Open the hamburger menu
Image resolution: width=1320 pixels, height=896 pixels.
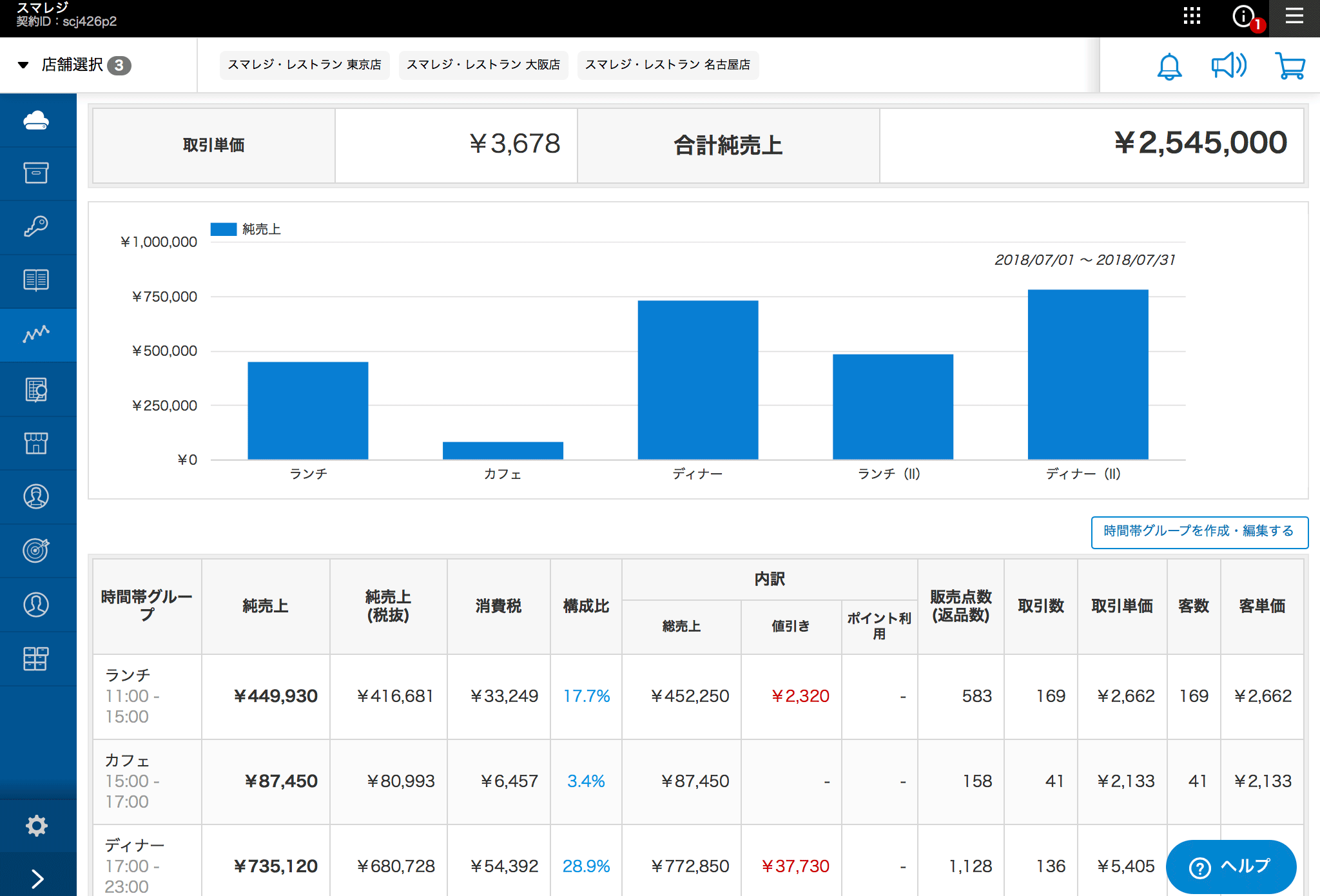coord(1294,16)
